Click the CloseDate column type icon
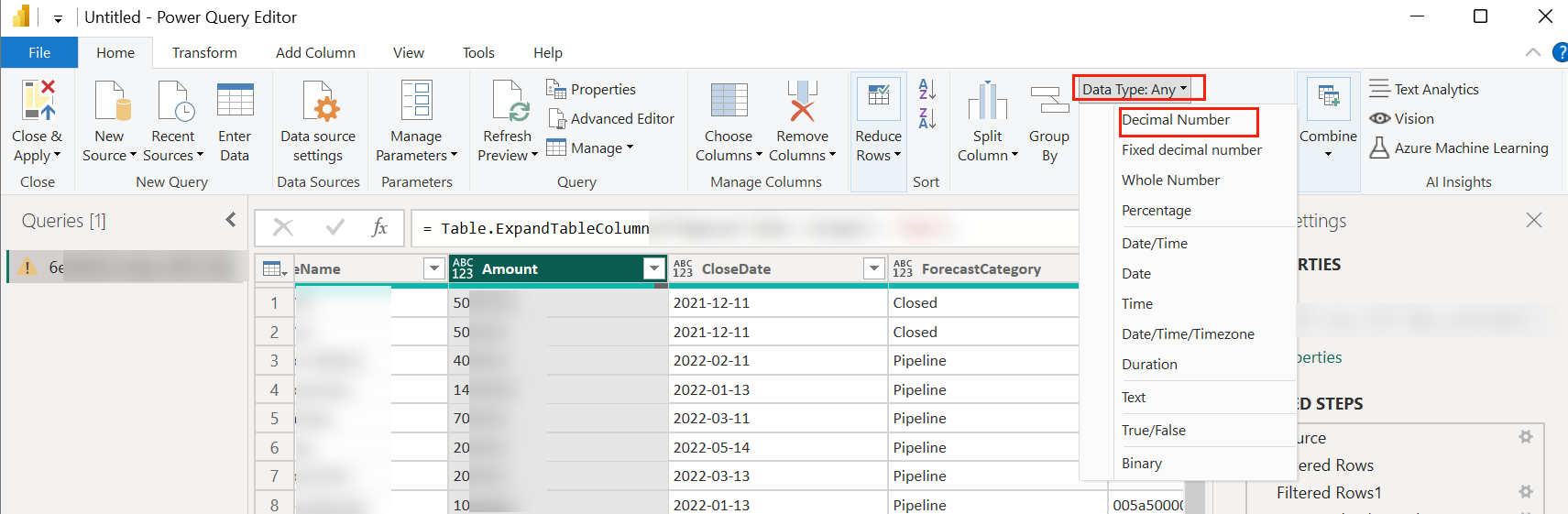The image size is (1568, 514). [683, 268]
